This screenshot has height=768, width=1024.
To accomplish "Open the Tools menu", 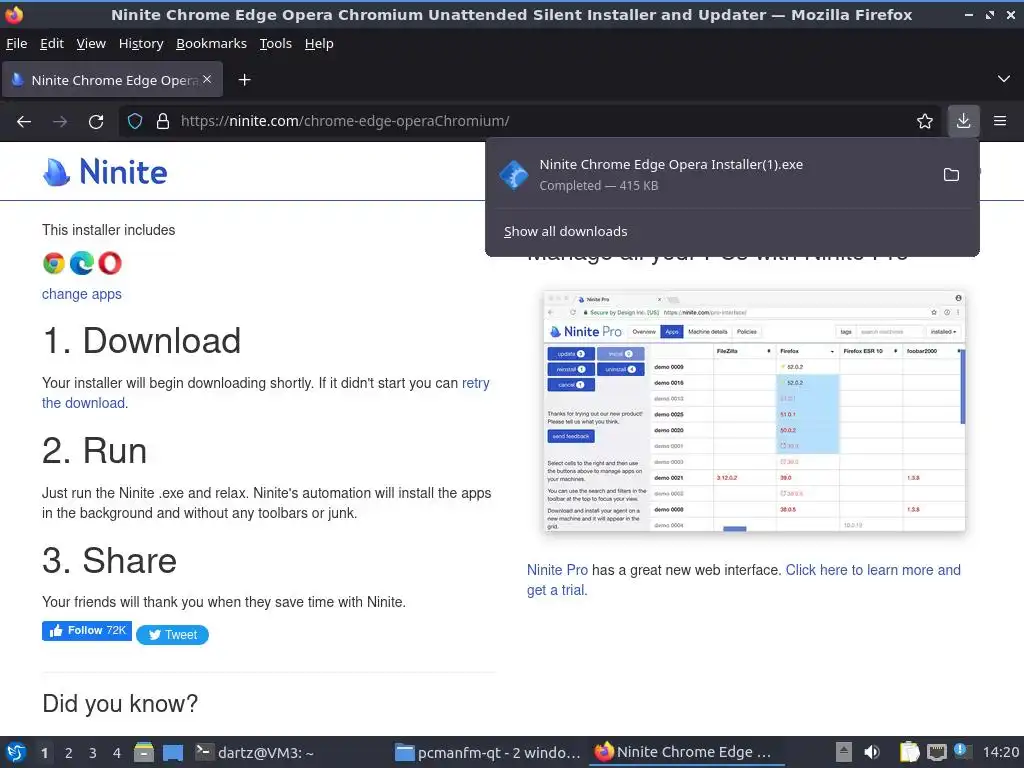I will pyautogui.click(x=276, y=44).
